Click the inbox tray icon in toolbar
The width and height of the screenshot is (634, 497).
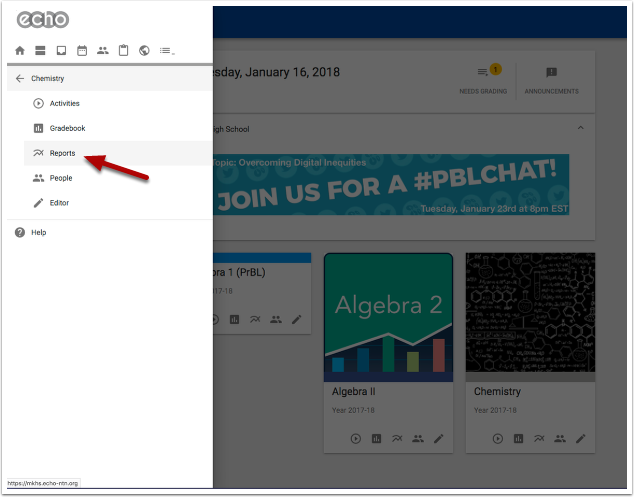(x=61, y=50)
